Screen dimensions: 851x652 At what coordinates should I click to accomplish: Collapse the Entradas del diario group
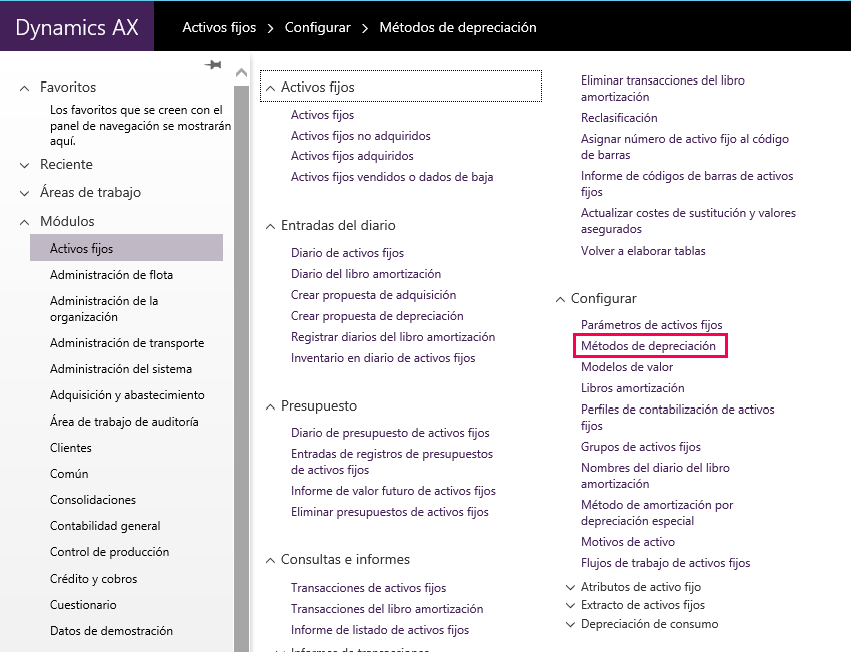pyautogui.click(x=270, y=226)
